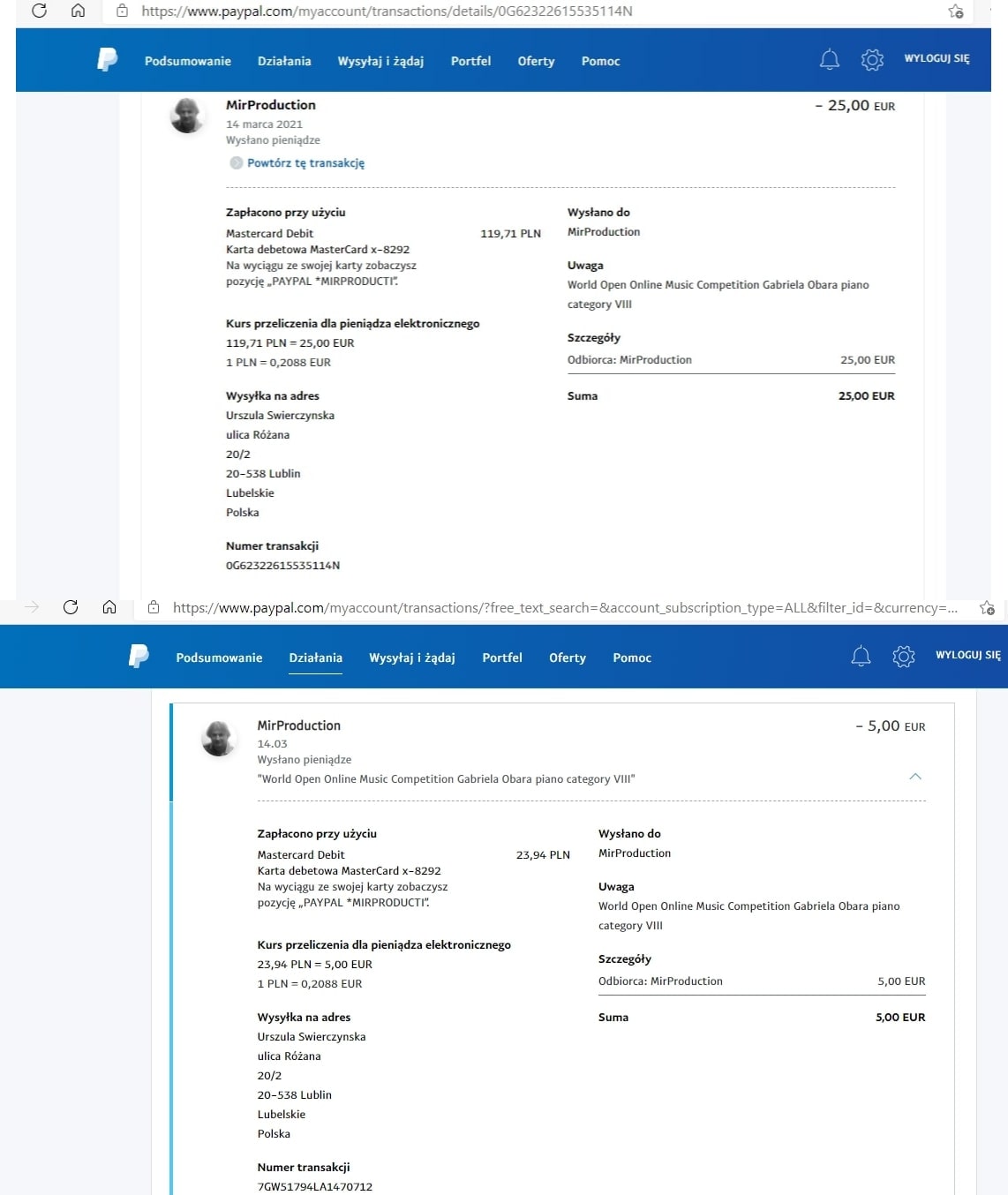The image size is (1008, 1195).
Task: Click the home icon in the lower browser bar
Action: 109,607
